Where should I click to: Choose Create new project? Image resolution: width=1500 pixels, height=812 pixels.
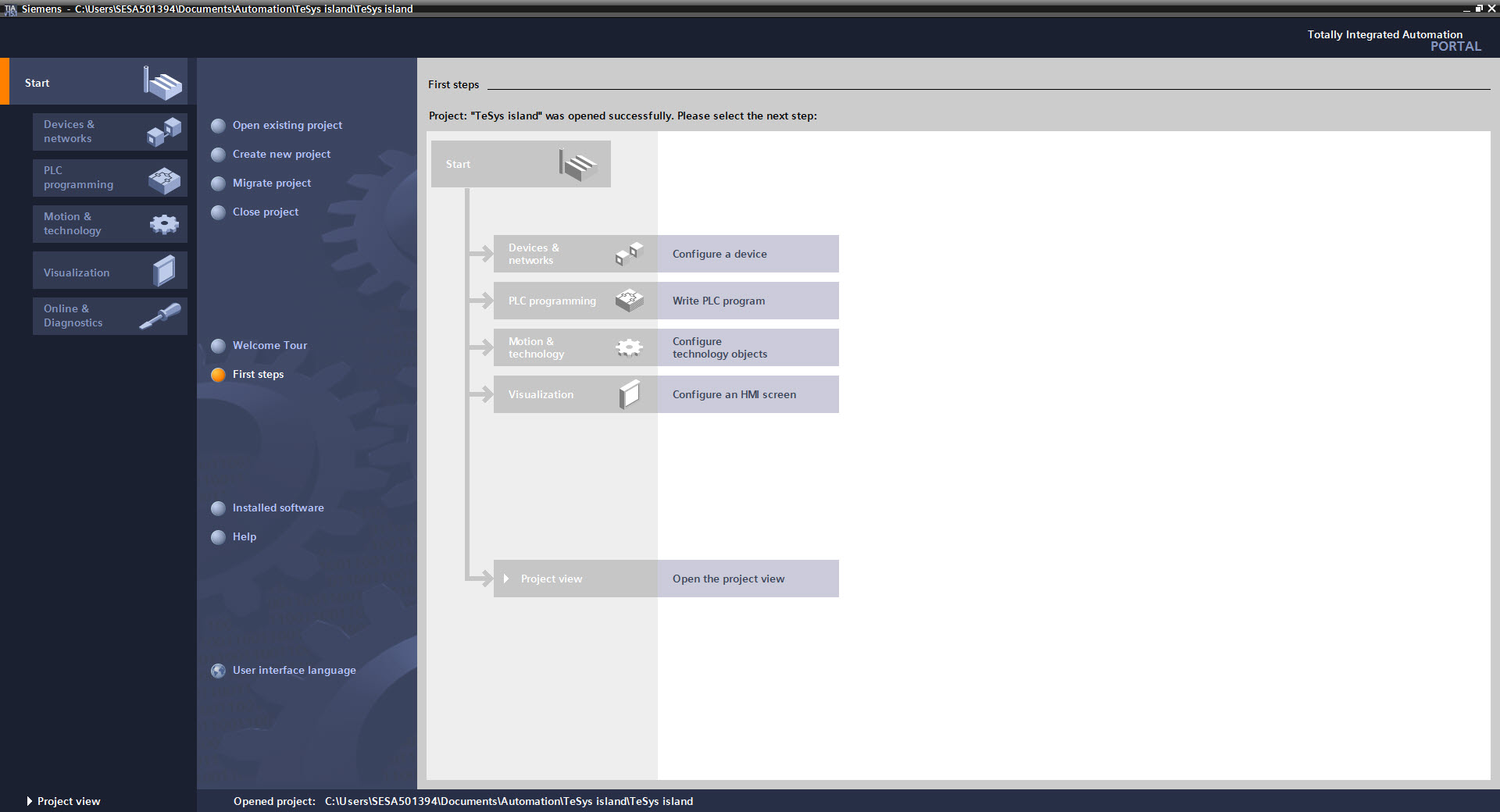coord(281,154)
